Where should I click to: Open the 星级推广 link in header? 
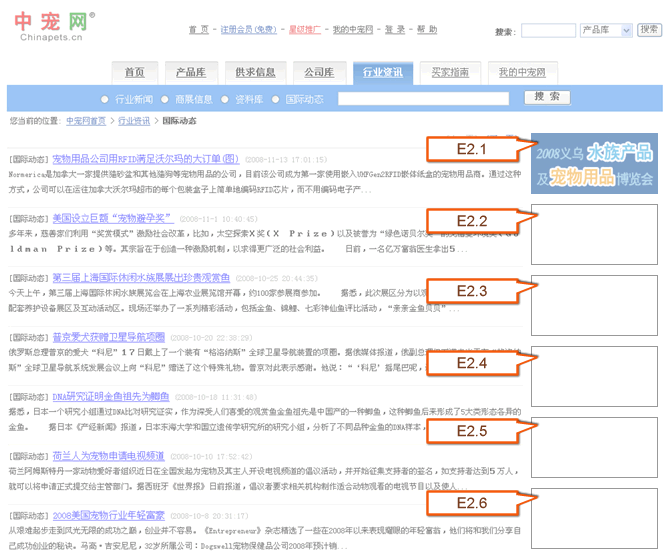pos(305,31)
